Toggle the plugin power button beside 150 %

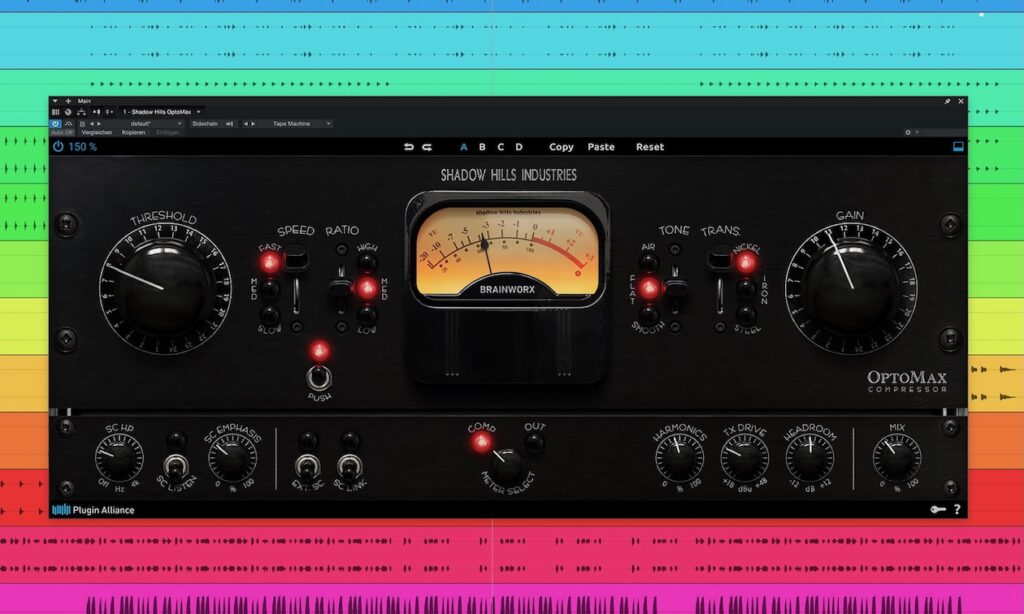(x=58, y=147)
